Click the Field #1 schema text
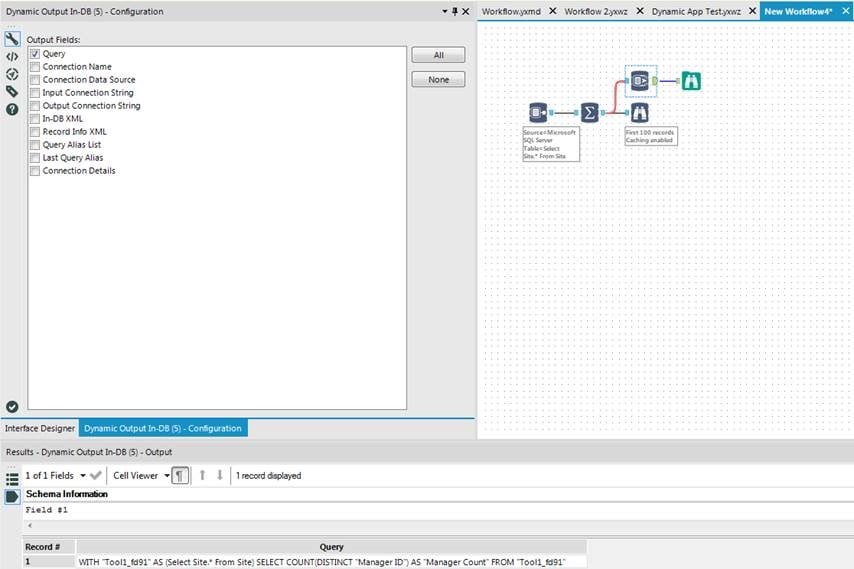This screenshot has height=569, width=854. pos(46,510)
